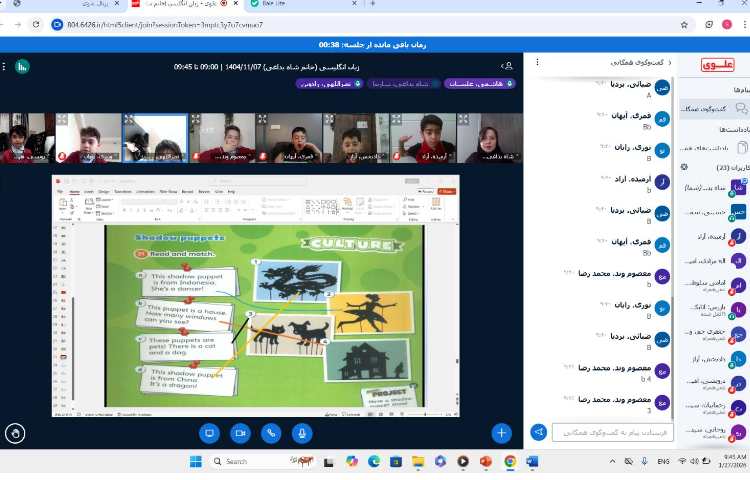Viewport: 750px width, 480px height.
Task: Switch to Chrome from the taskbar
Action: point(510,461)
